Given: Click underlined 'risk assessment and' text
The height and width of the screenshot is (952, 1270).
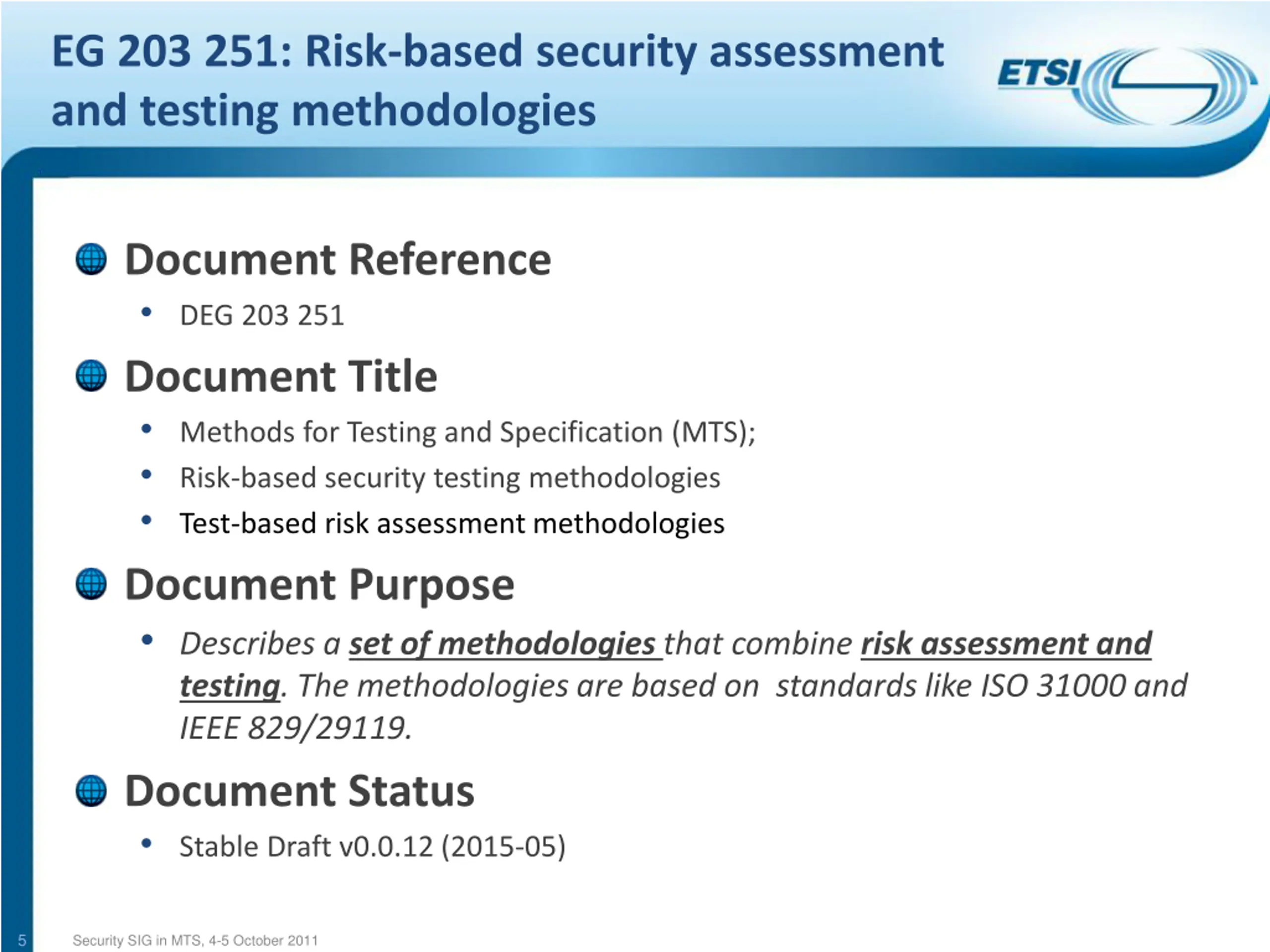Looking at the screenshot, I should click(1006, 644).
